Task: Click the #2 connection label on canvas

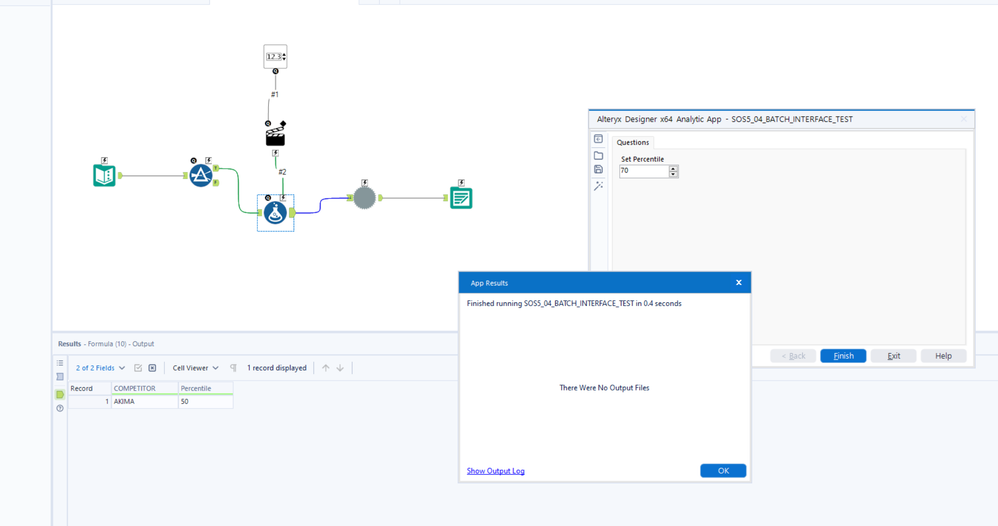Action: 282,172
